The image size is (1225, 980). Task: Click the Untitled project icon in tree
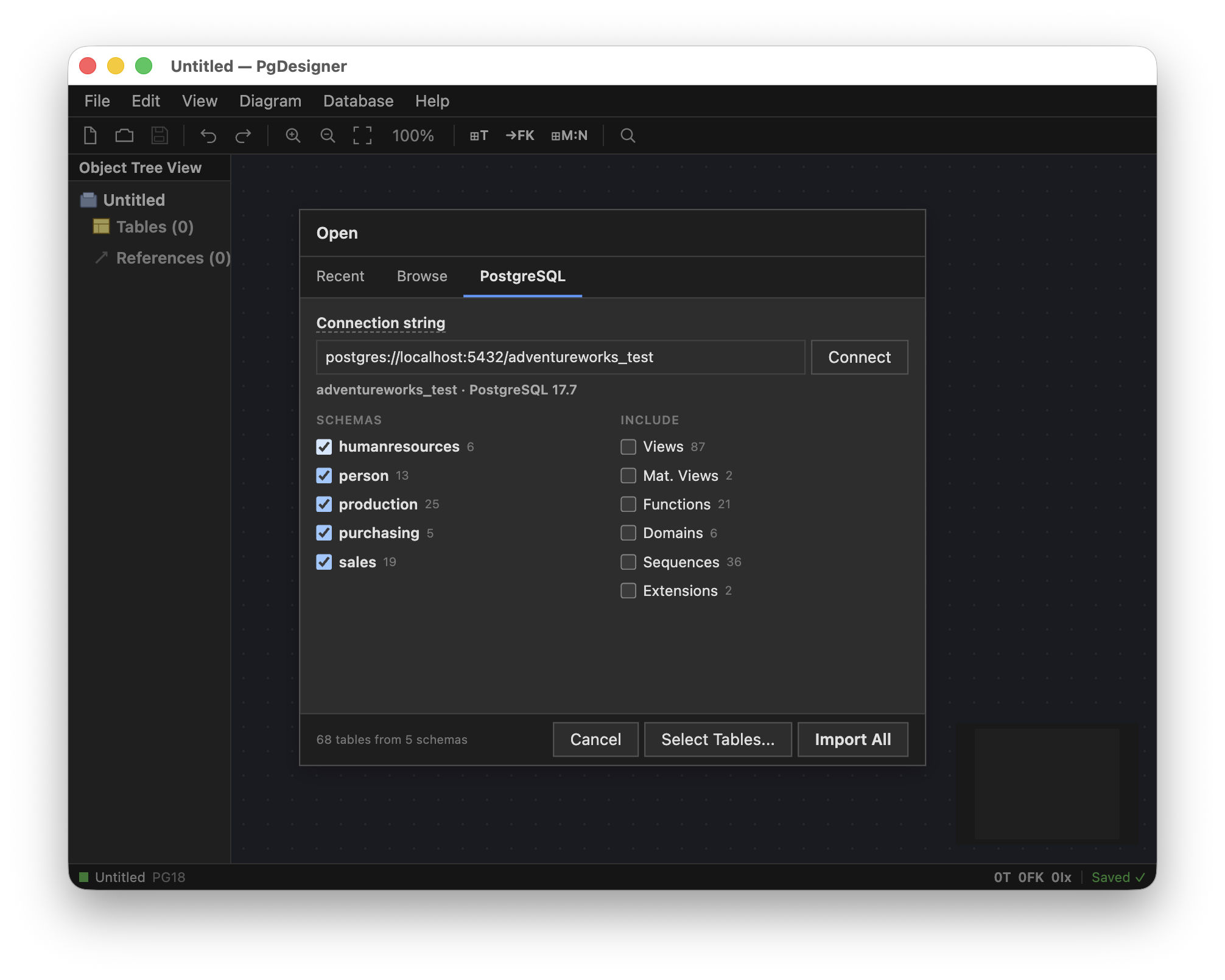[89, 200]
